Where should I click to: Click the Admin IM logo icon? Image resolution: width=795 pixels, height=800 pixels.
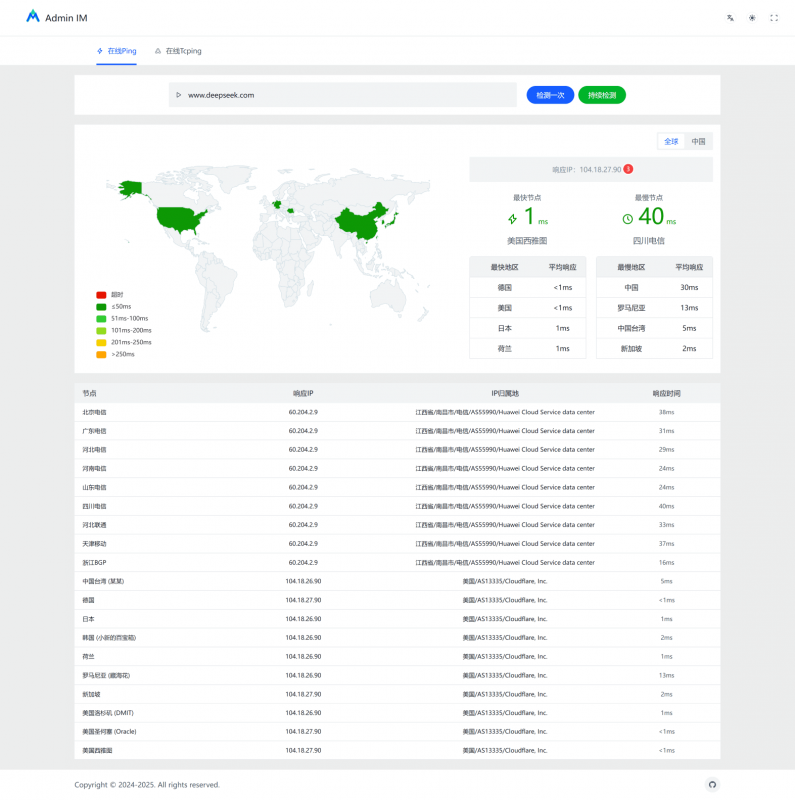33,17
